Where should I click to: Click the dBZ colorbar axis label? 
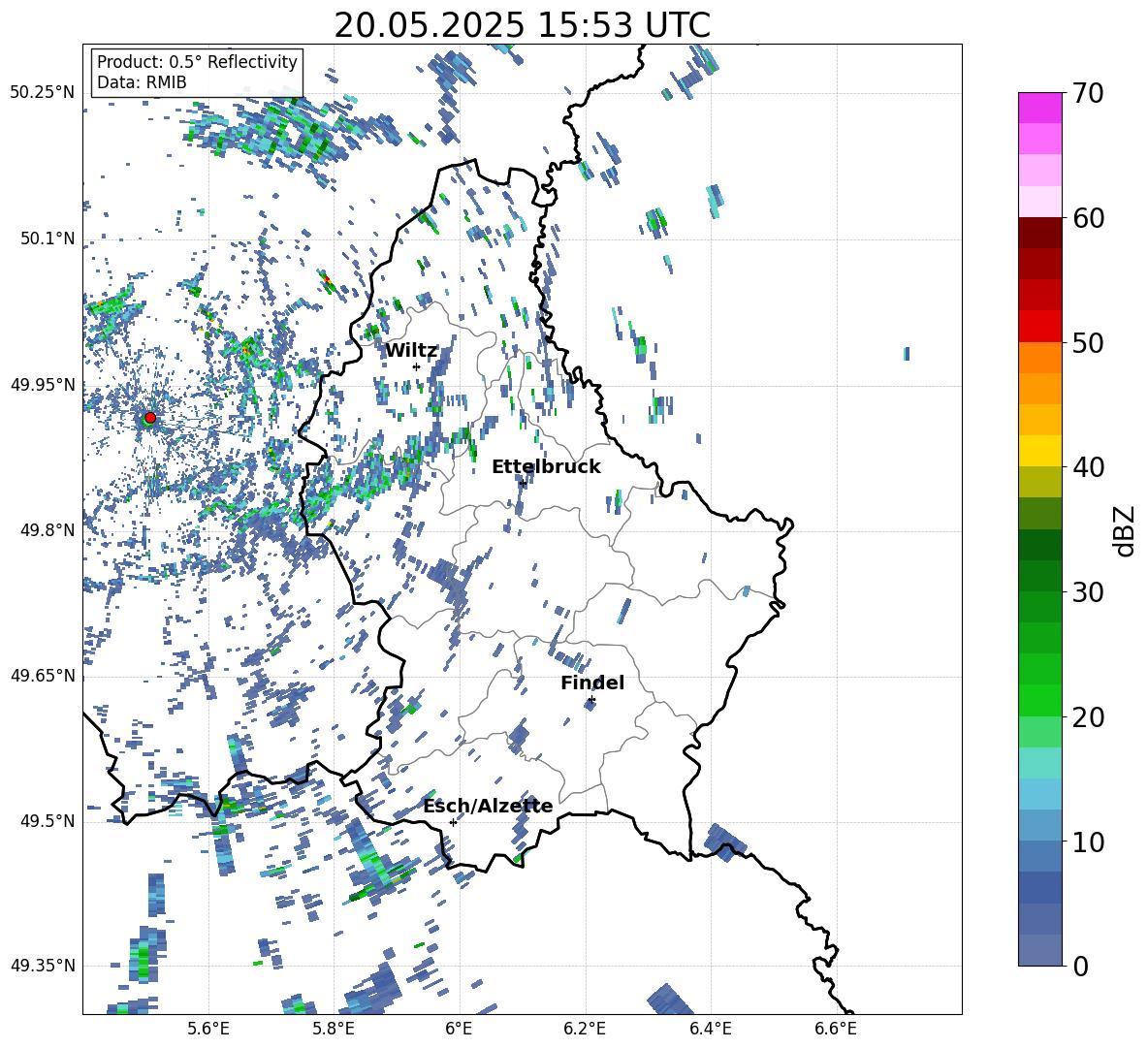(x=1126, y=530)
